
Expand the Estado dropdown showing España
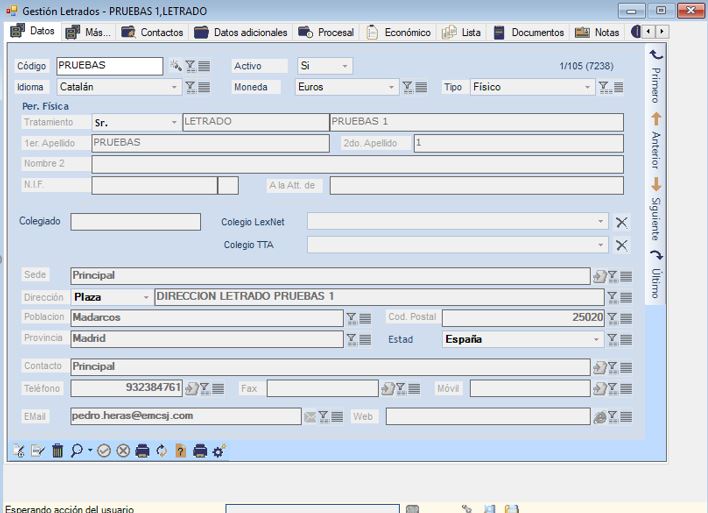(x=597, y=339)
